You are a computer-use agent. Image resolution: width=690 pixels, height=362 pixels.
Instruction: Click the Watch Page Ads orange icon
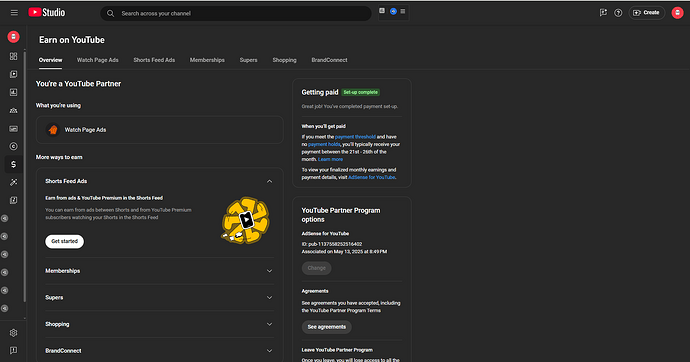point(53,130)
